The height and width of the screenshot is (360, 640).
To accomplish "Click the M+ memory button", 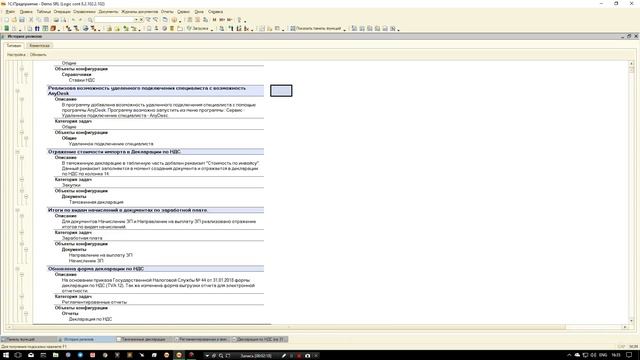I will click(x=222, y=20).
